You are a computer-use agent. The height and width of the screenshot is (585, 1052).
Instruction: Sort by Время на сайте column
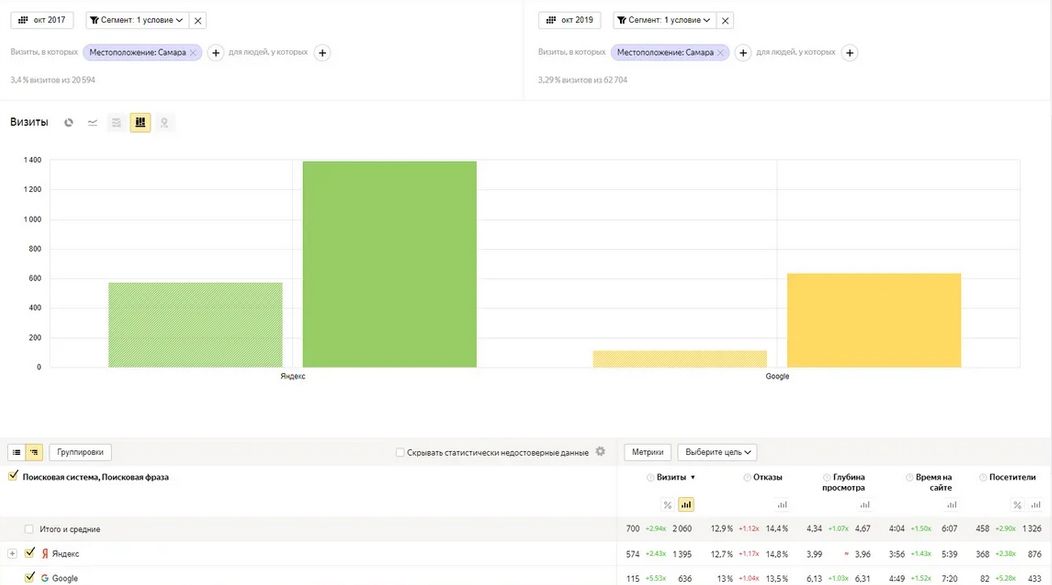coord(933,482)
